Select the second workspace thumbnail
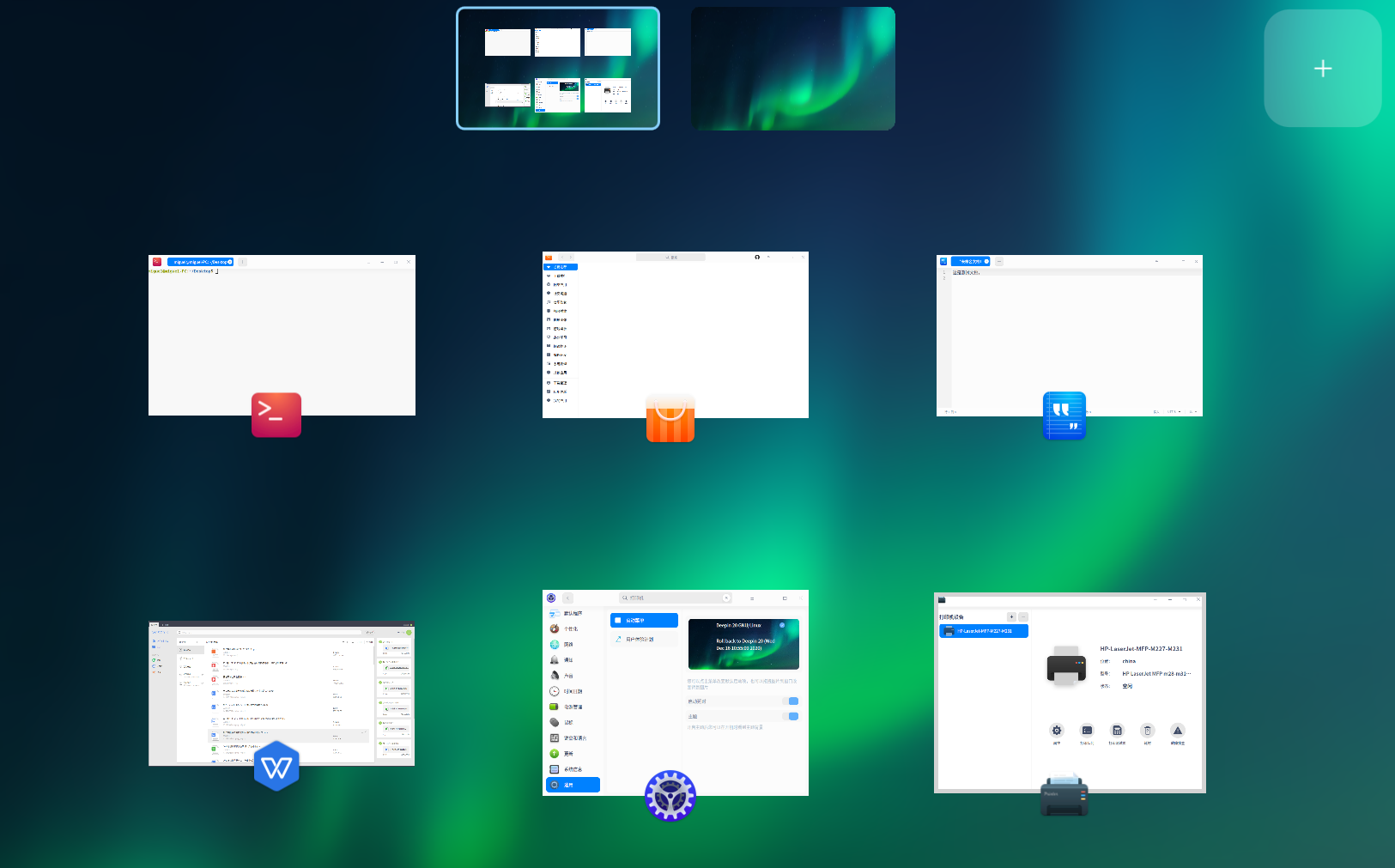1395x868 pixels. 792,68
